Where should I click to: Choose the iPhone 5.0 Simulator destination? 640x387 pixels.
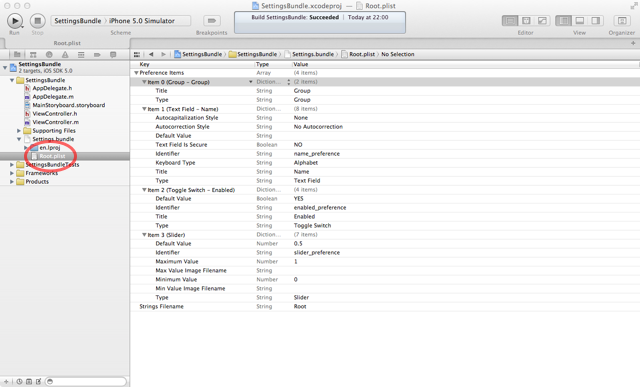point(142,20)
